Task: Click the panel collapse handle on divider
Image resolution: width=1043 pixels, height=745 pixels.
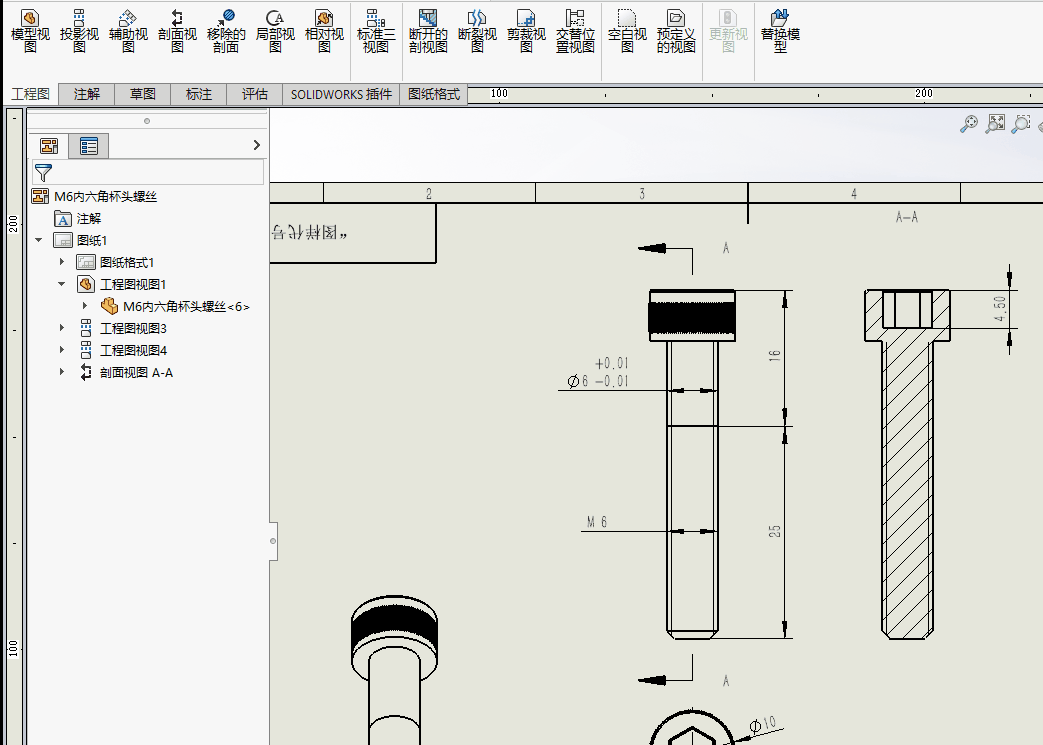Action: click(273, 541)
